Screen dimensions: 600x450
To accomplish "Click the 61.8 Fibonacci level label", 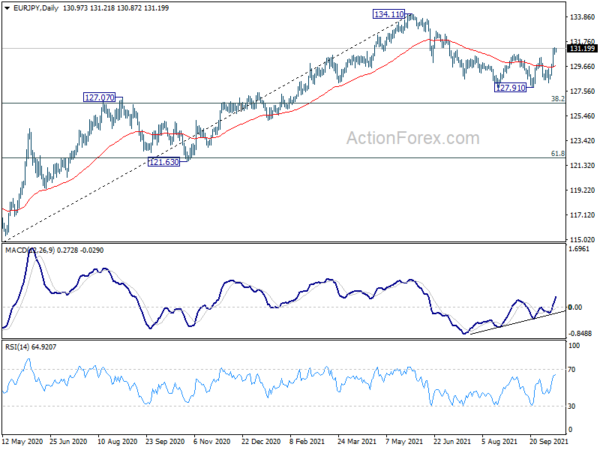I will coord(558,153).
